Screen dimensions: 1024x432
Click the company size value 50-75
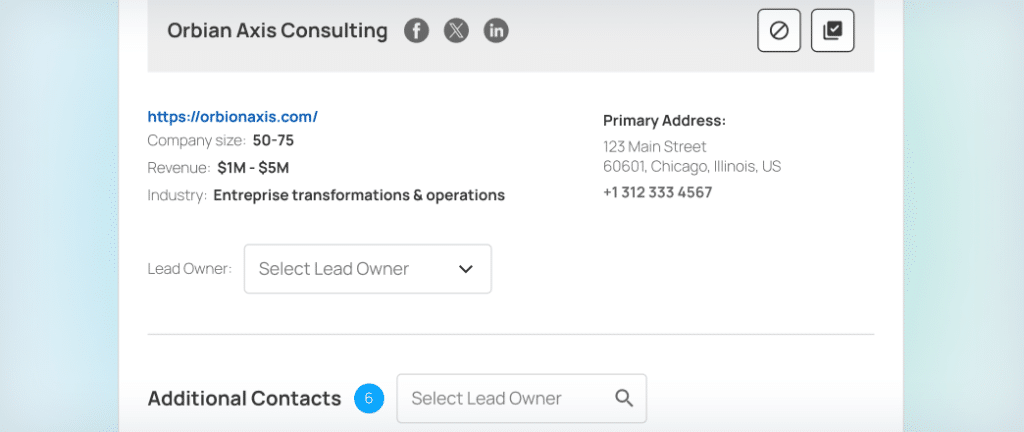[x=273, y=140]
